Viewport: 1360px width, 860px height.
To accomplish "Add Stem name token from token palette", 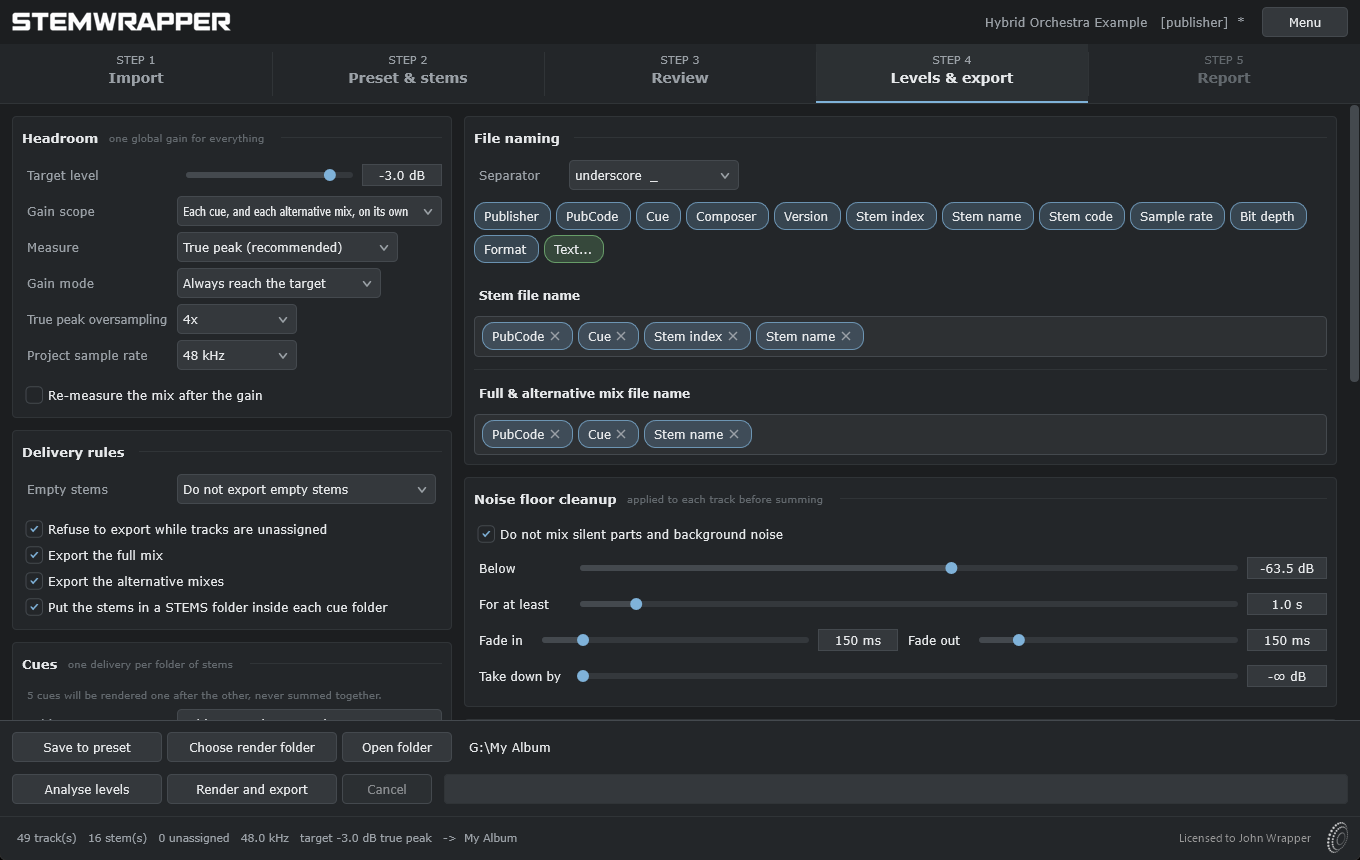I will [x=987, y=216].
